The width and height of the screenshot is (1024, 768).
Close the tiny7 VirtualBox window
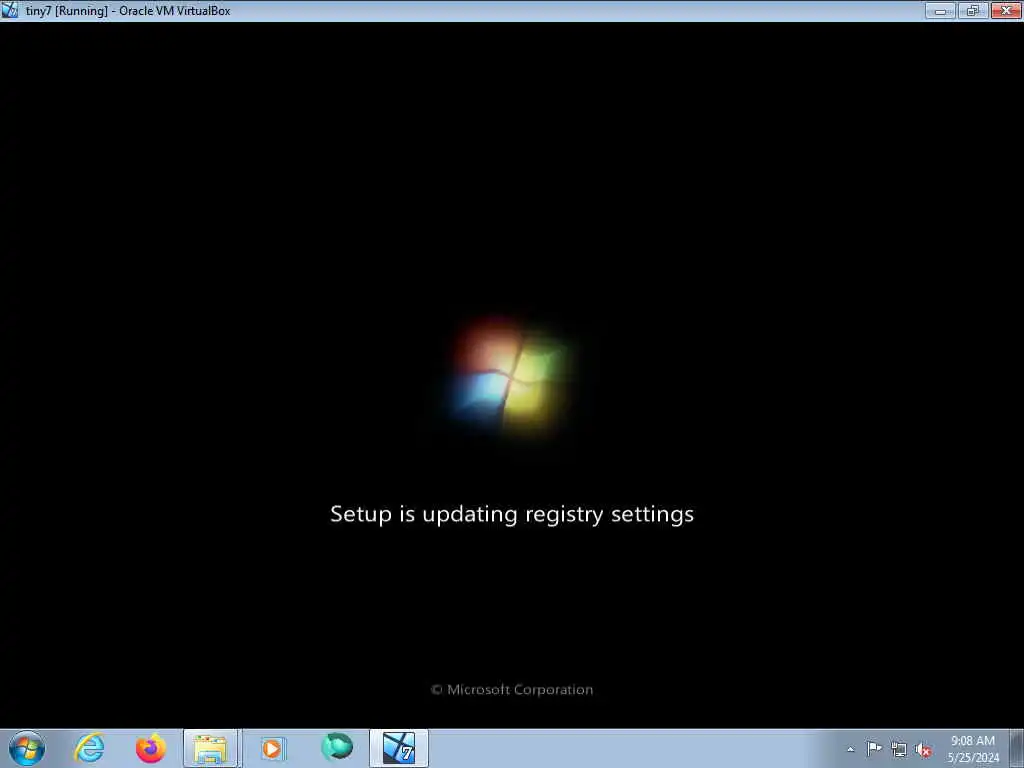pos(1006,10)
